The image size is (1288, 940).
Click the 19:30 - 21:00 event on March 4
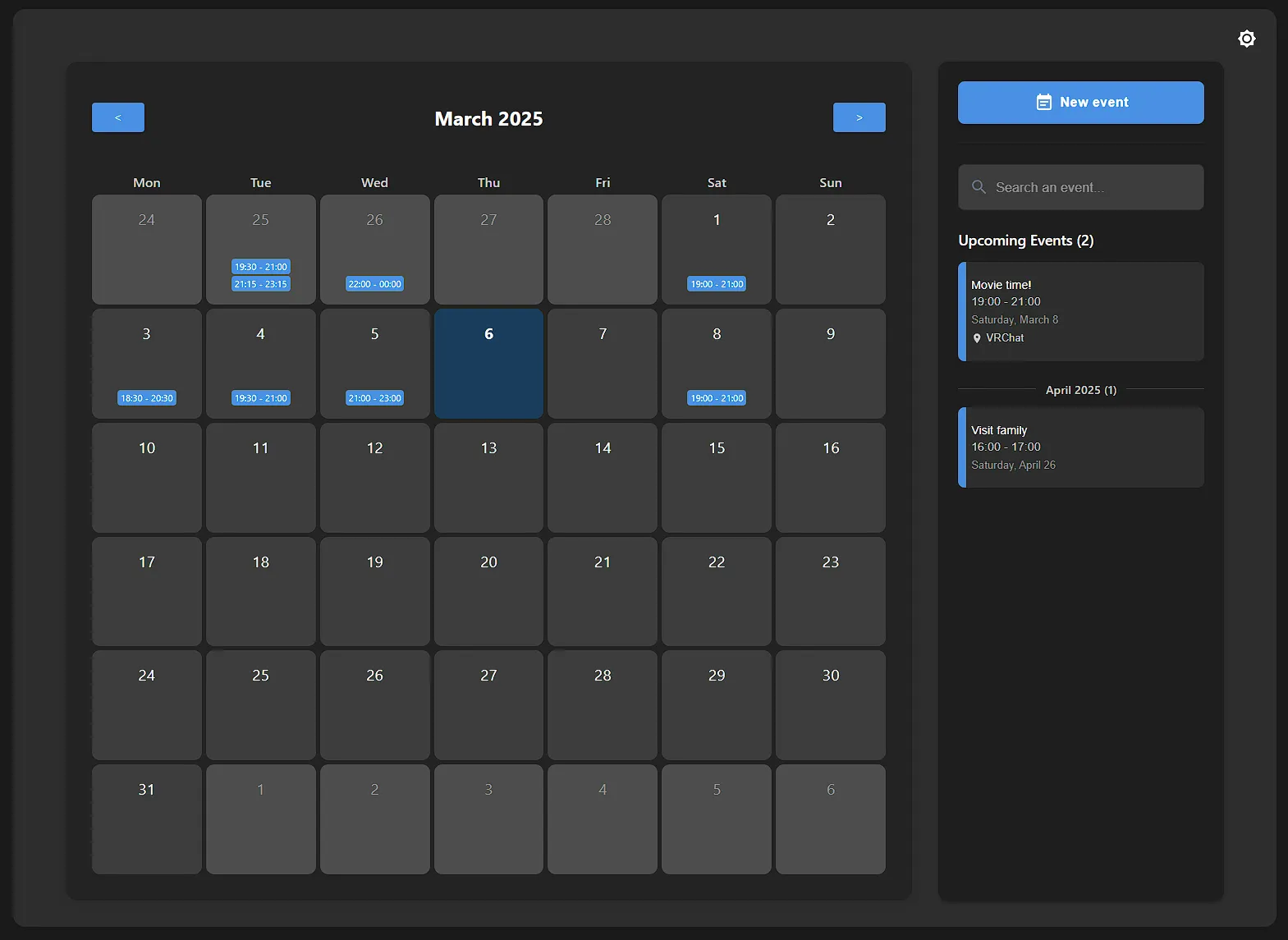[261, 398]
